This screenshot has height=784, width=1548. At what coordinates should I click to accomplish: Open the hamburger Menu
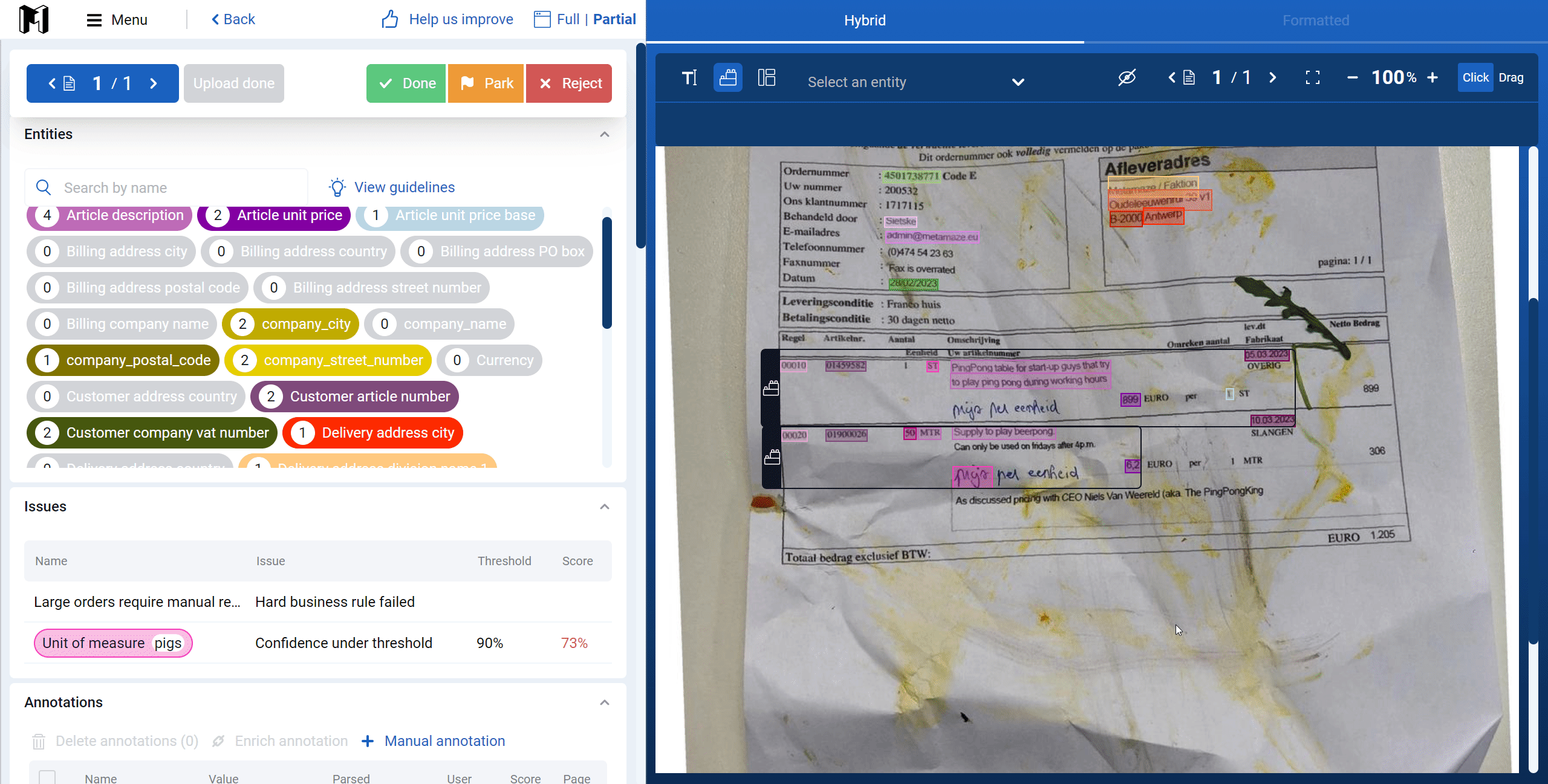[x=117, y=20]
